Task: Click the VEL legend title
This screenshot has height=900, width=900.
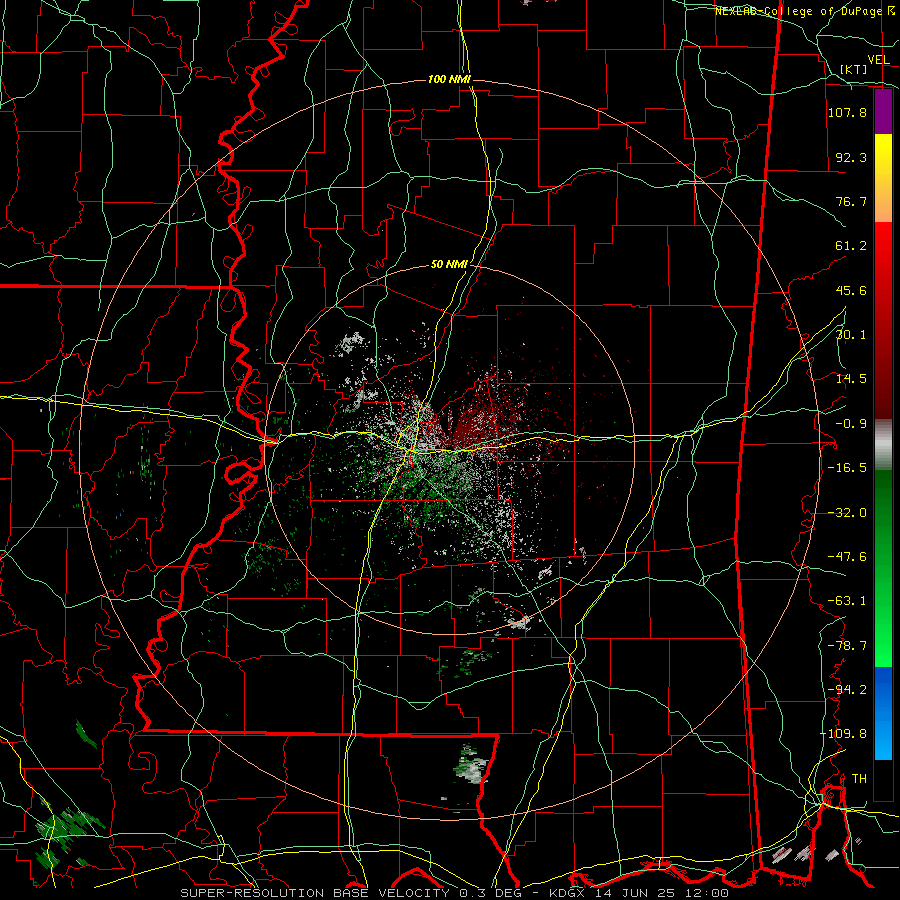Action: (x=878, y=60)
